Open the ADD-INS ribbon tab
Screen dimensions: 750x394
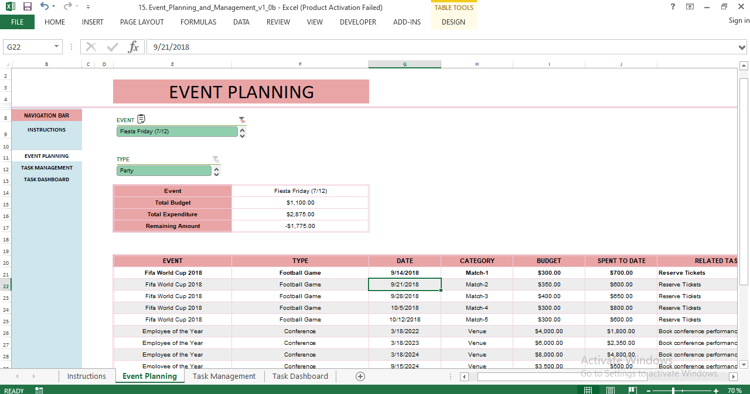coord(407,22)
